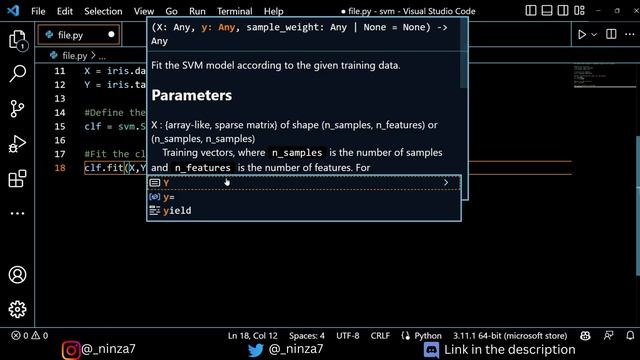Click the breadcrumb ellipsis after file.py
The image size is (640, 360).
102,56
